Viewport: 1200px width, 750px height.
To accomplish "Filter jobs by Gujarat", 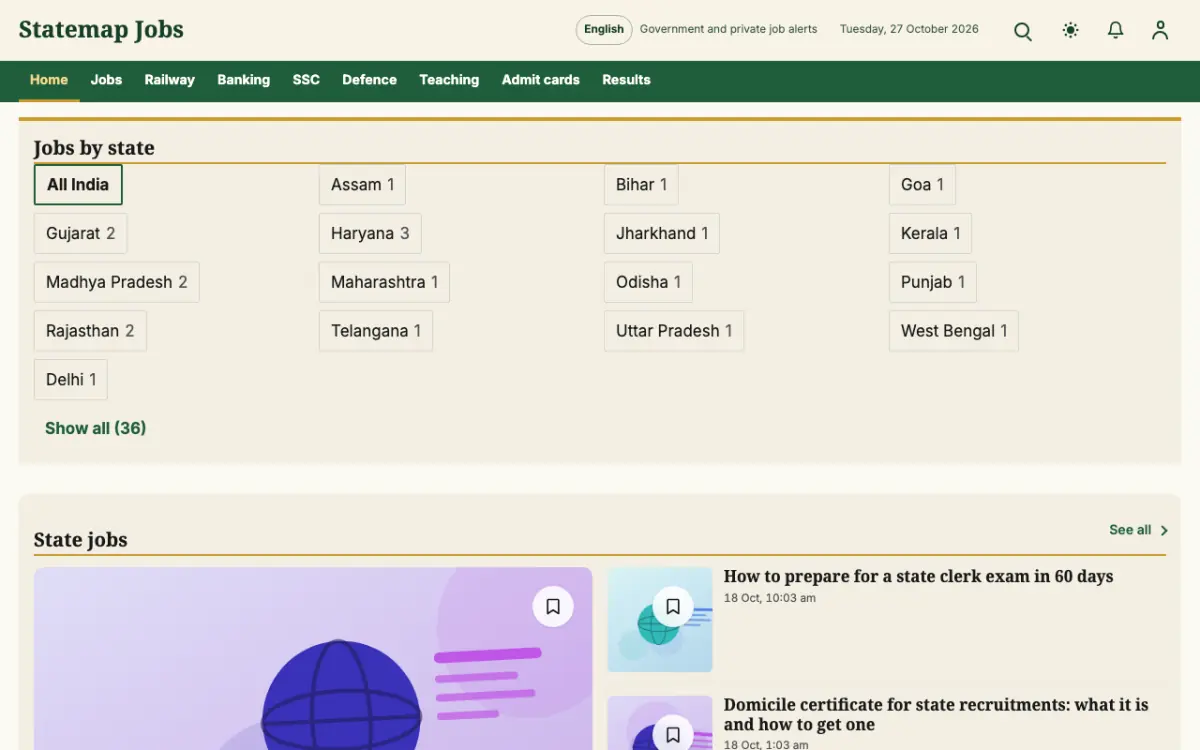I will (80, 234).
